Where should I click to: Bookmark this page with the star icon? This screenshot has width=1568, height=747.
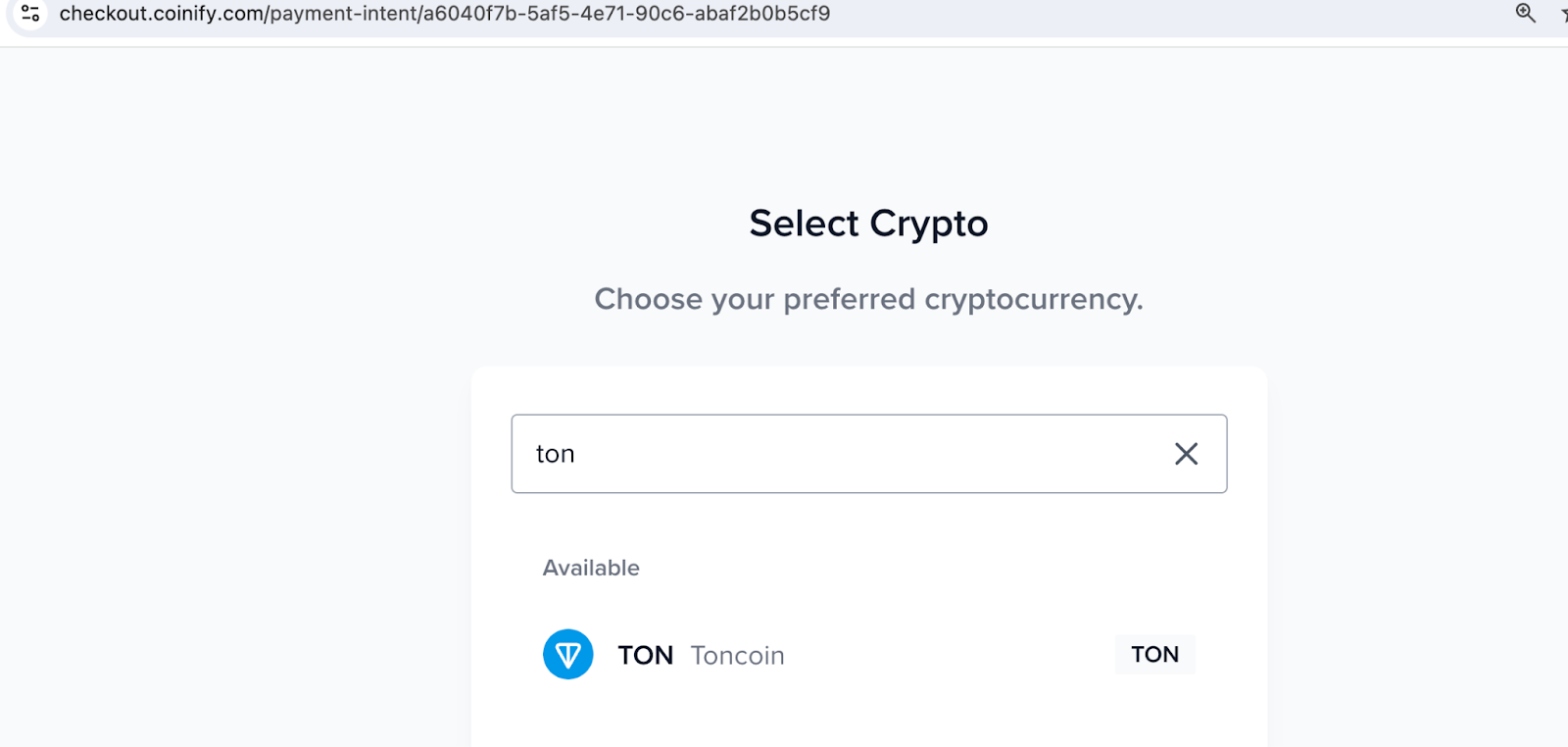pos(1564,14)
